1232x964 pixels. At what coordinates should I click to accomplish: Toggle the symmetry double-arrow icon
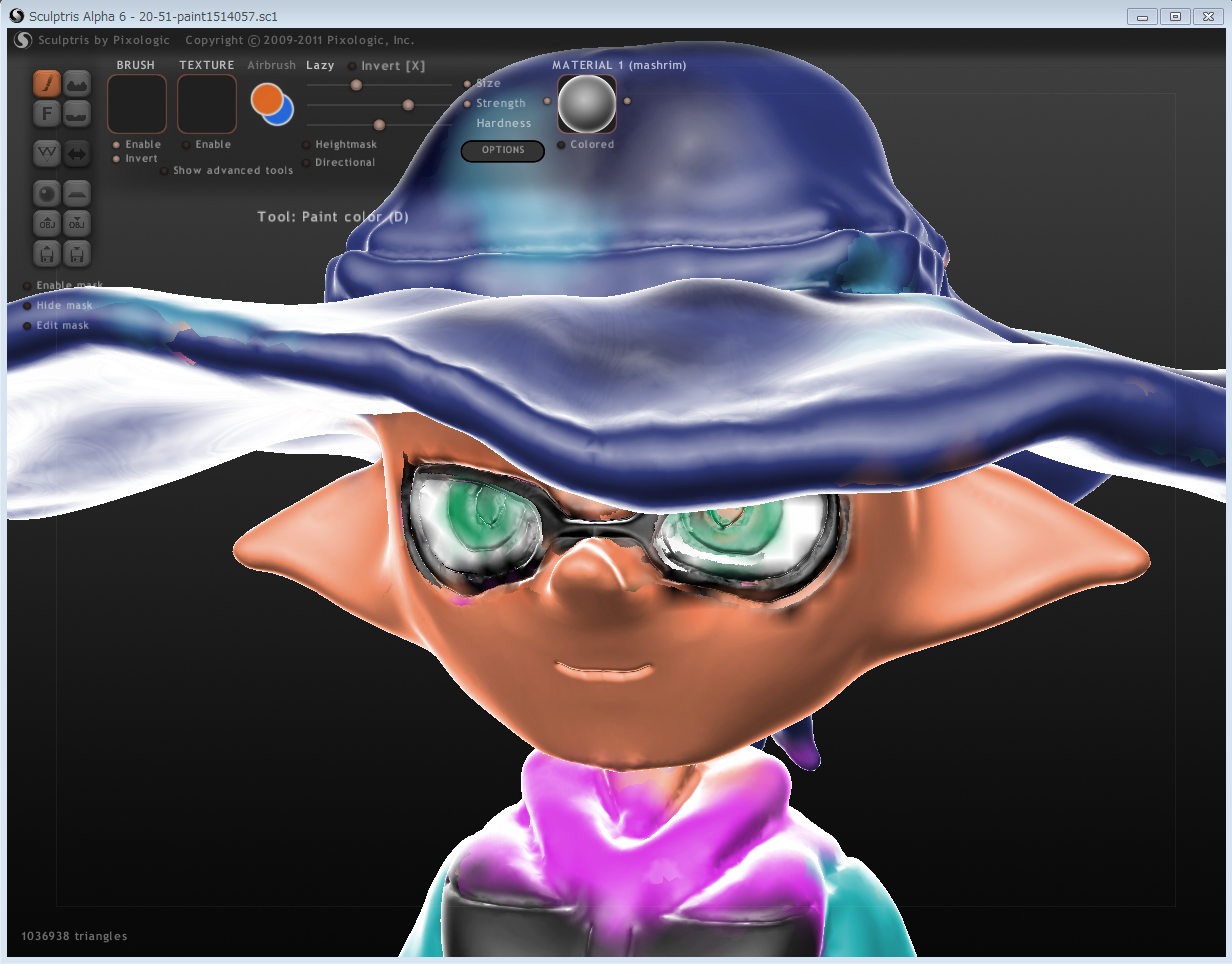[77, 153]
